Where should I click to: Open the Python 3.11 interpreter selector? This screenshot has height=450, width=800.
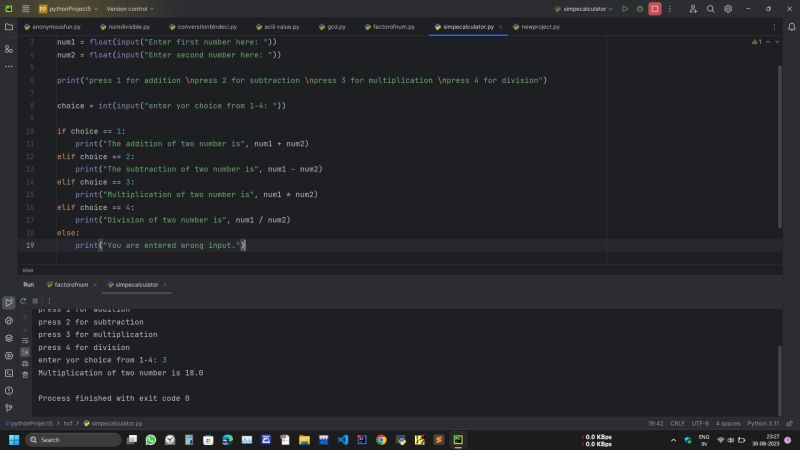pyautogui.click(x=763, y=423)
